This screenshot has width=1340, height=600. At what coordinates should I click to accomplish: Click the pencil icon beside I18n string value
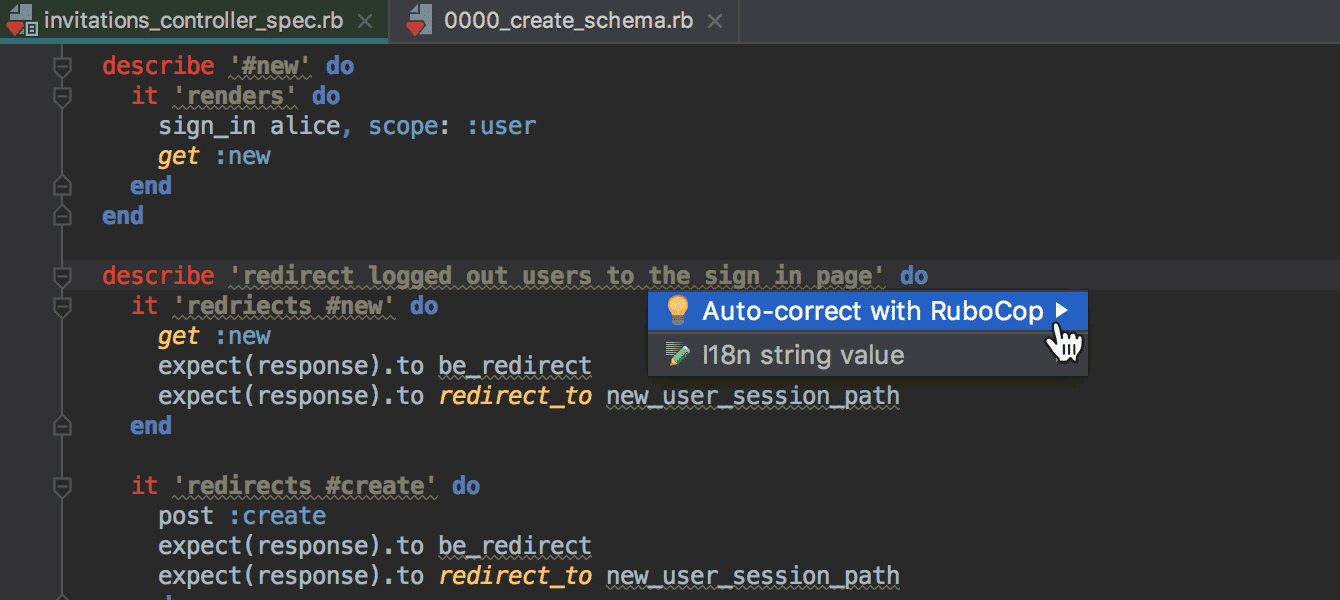pos(678,355)
